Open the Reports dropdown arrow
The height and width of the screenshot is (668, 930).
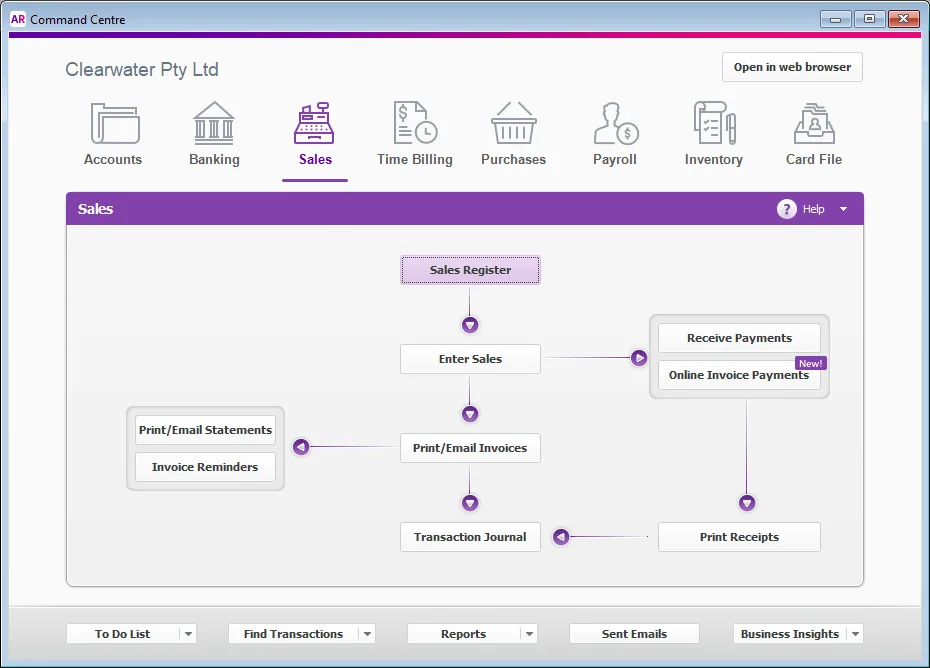[x=528, y=633]
